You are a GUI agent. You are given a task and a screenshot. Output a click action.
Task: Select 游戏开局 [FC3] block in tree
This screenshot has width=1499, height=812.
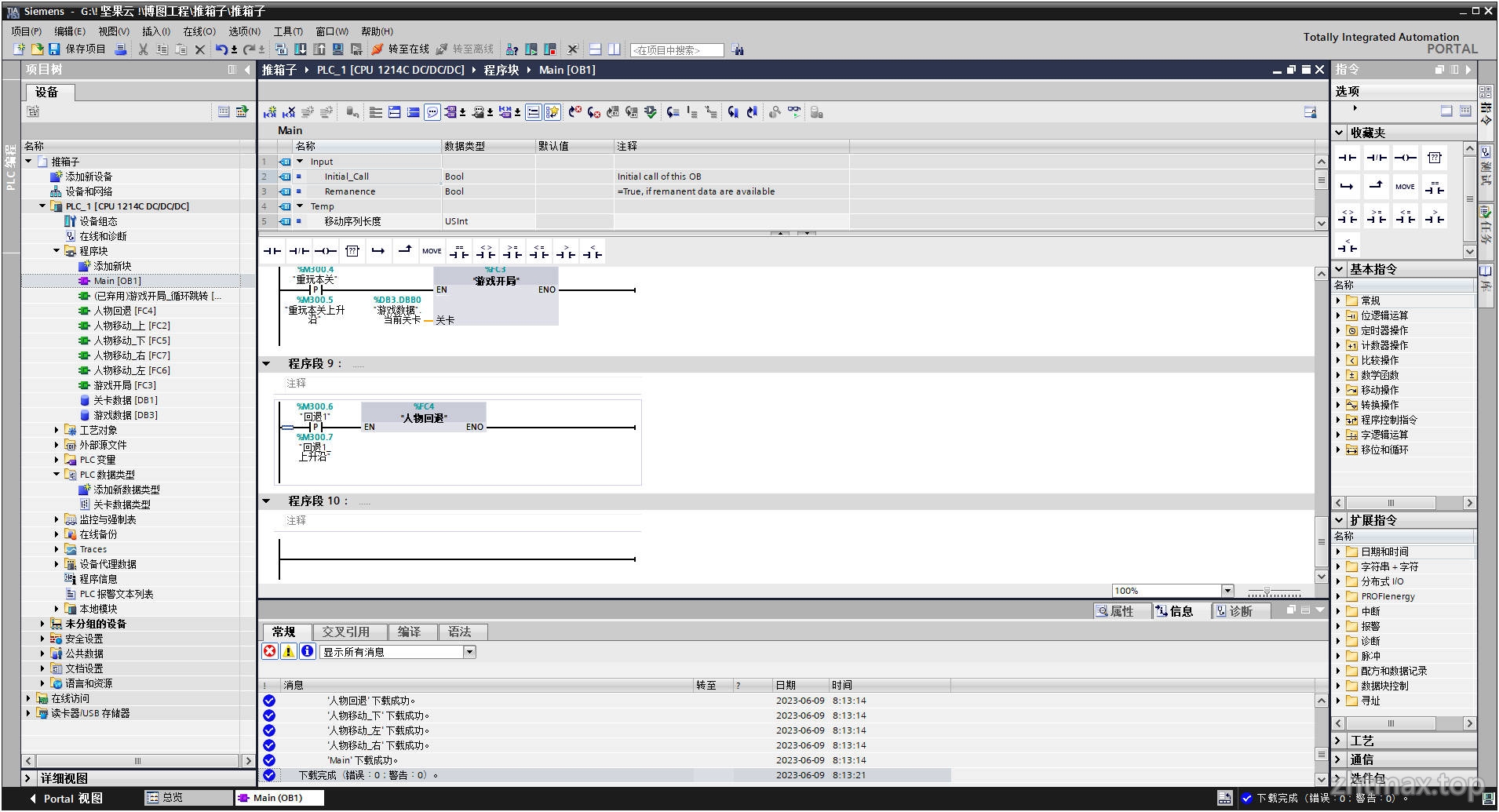pos(118,385)
